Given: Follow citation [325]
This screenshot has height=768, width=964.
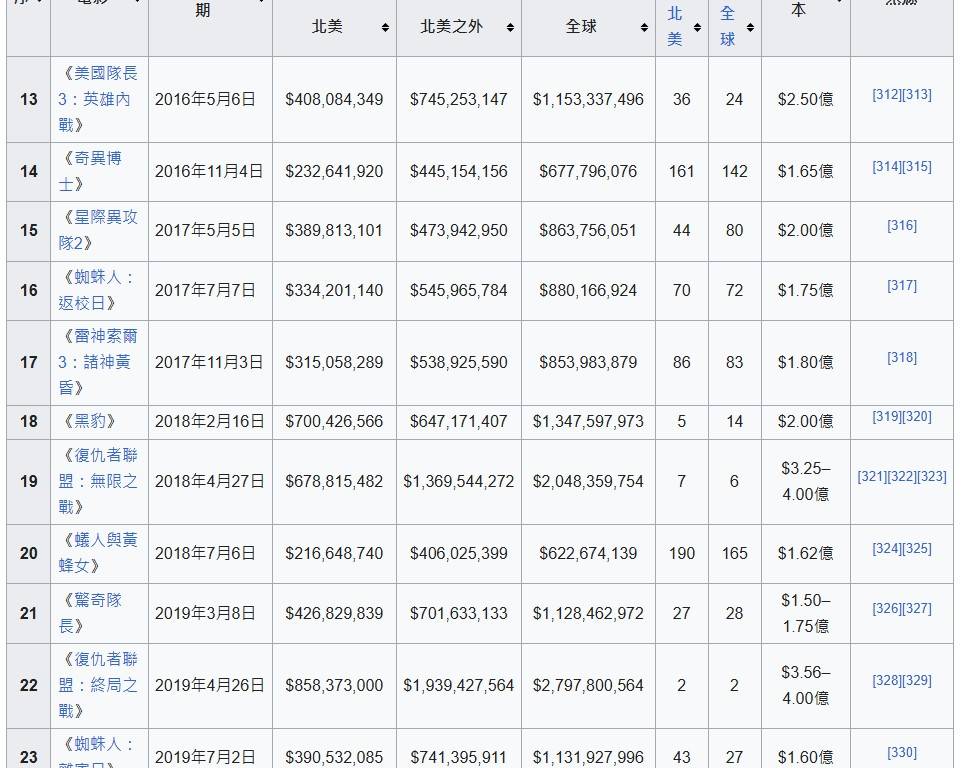Looking at the screenshot, I should point(917,548).
